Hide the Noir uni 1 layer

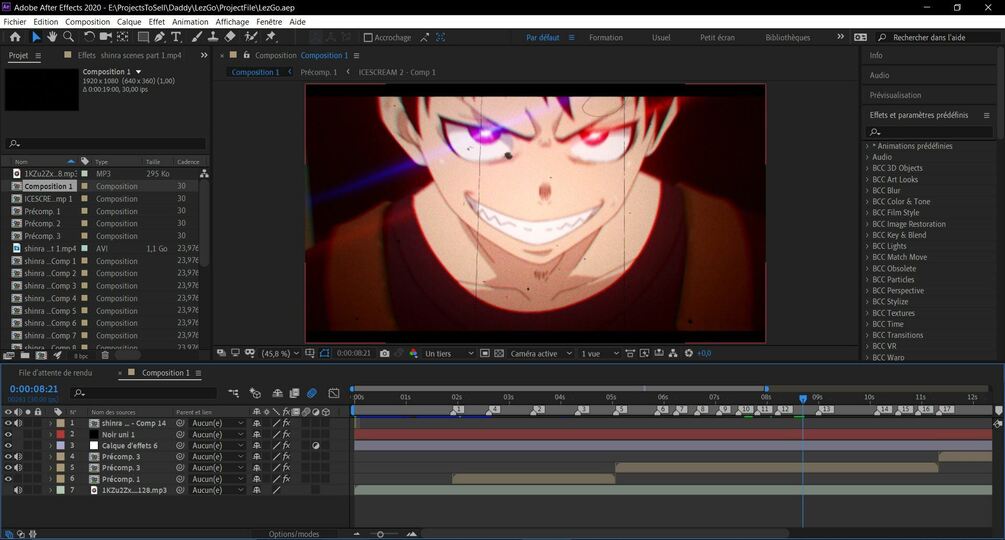[8, 434]
